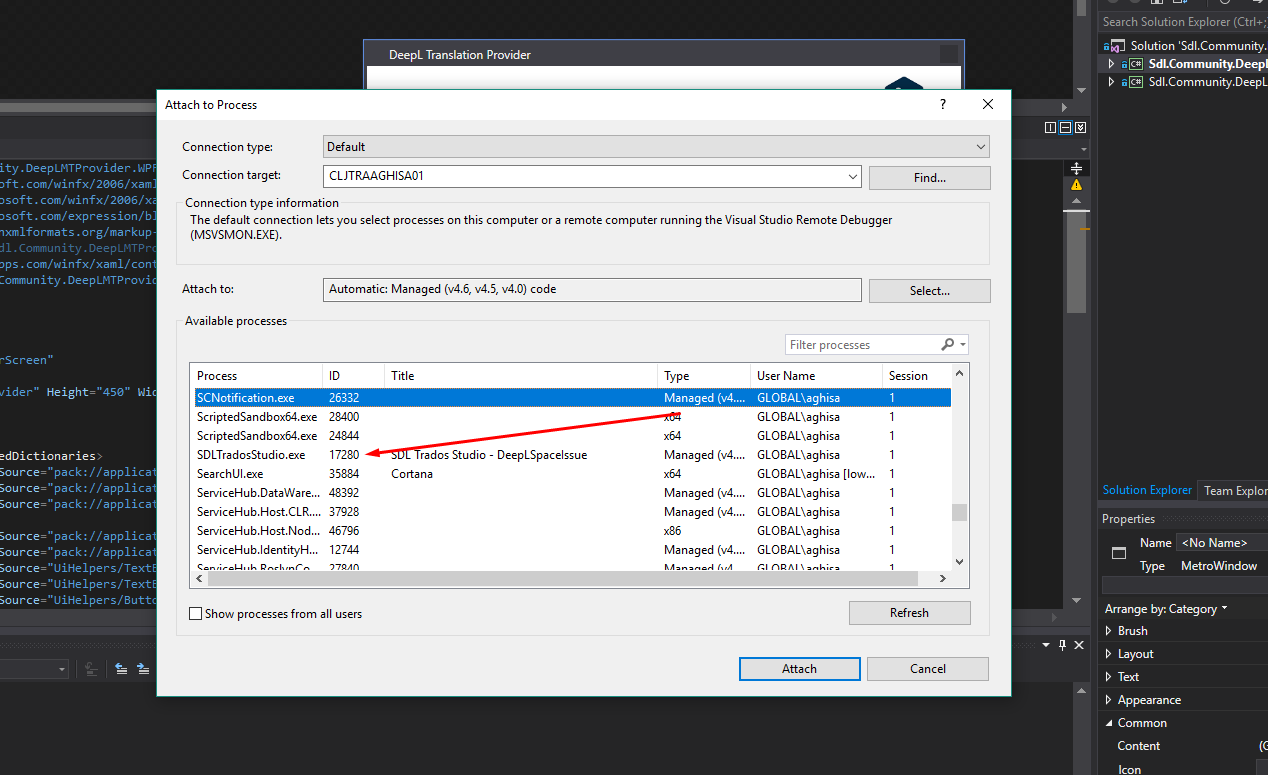1268x775 pixels.
Task: Click the Find... button
Action: [930, 178]
